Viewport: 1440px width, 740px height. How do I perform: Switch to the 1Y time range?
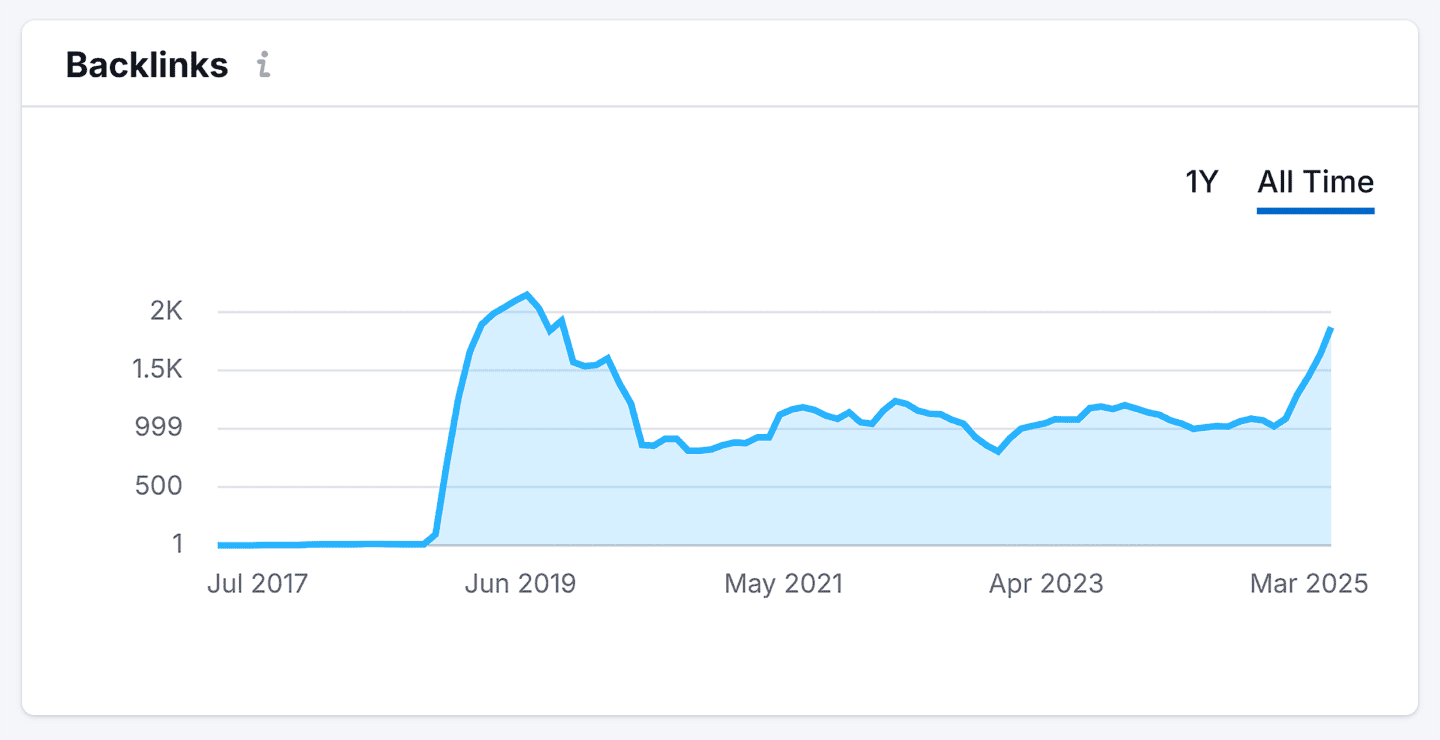click(x=1201, y=182)
